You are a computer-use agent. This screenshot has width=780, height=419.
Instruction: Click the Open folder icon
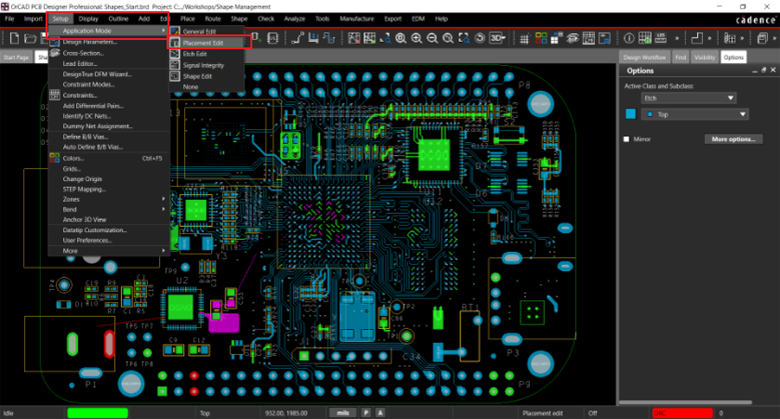[x=30, y=38]
